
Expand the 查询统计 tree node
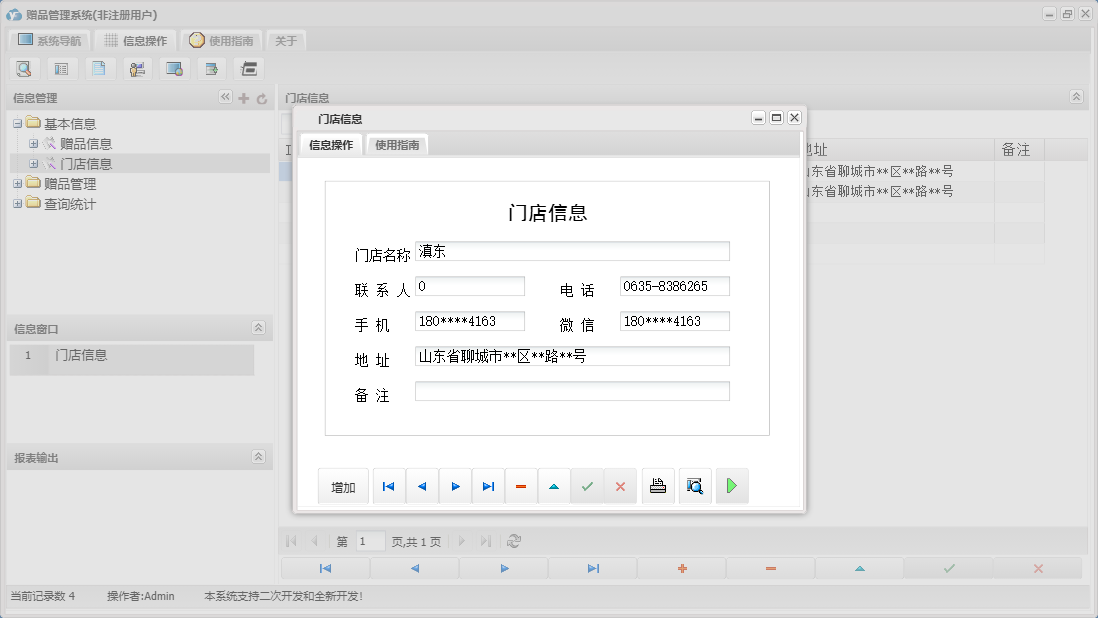click(x=16, y=204)
